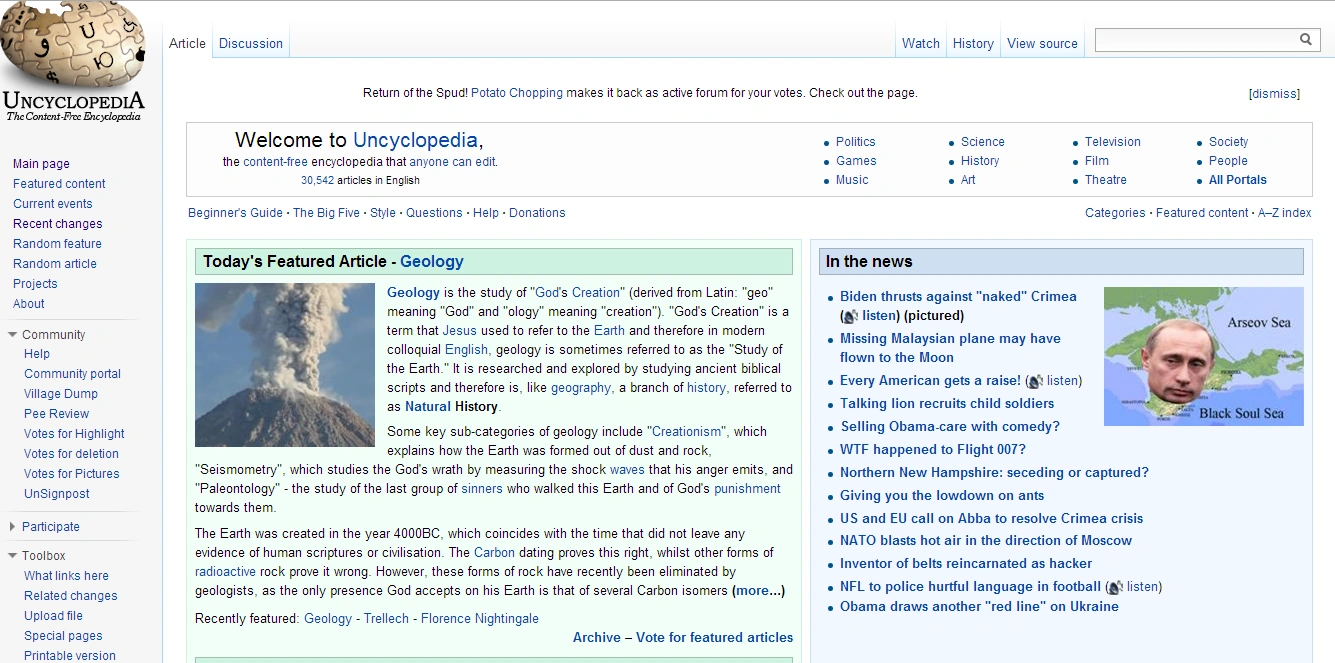Switch to the Article tab

pyautogui.click(x=187, y=43)
